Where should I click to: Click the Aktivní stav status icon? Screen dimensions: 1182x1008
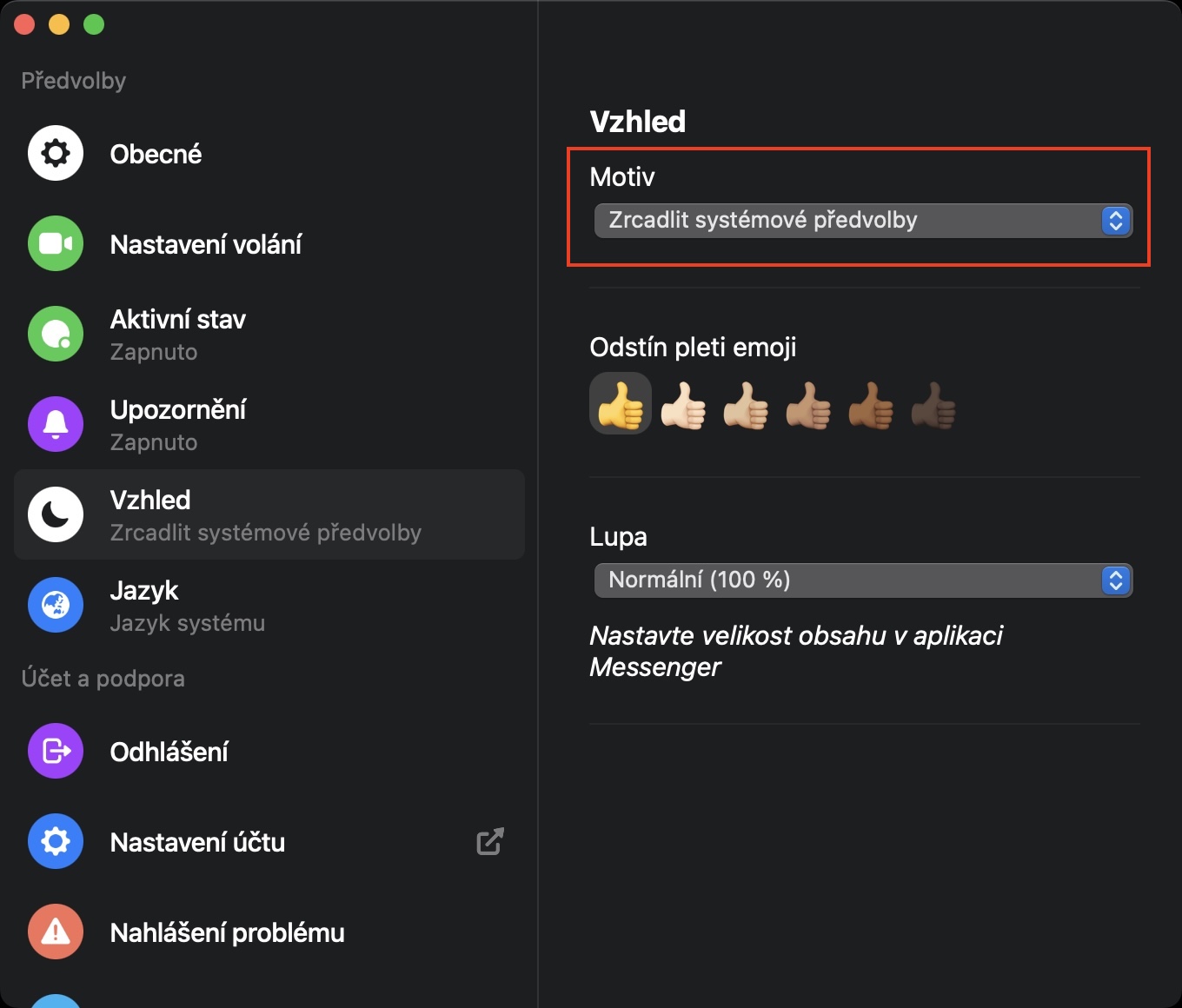pos(56,335)
